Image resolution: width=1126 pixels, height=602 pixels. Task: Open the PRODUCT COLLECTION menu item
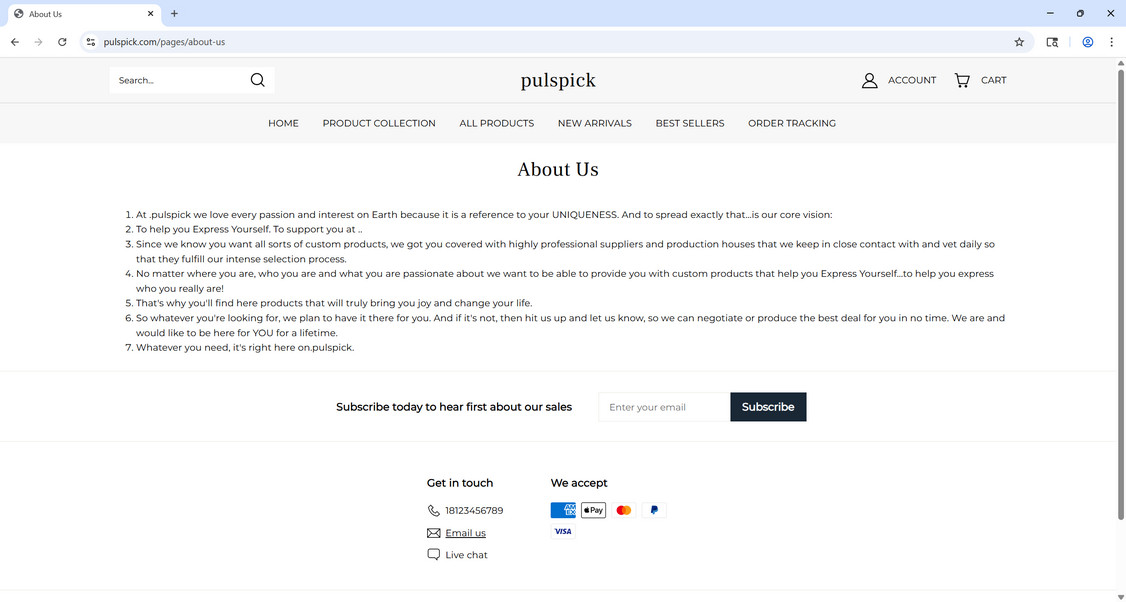378,122
